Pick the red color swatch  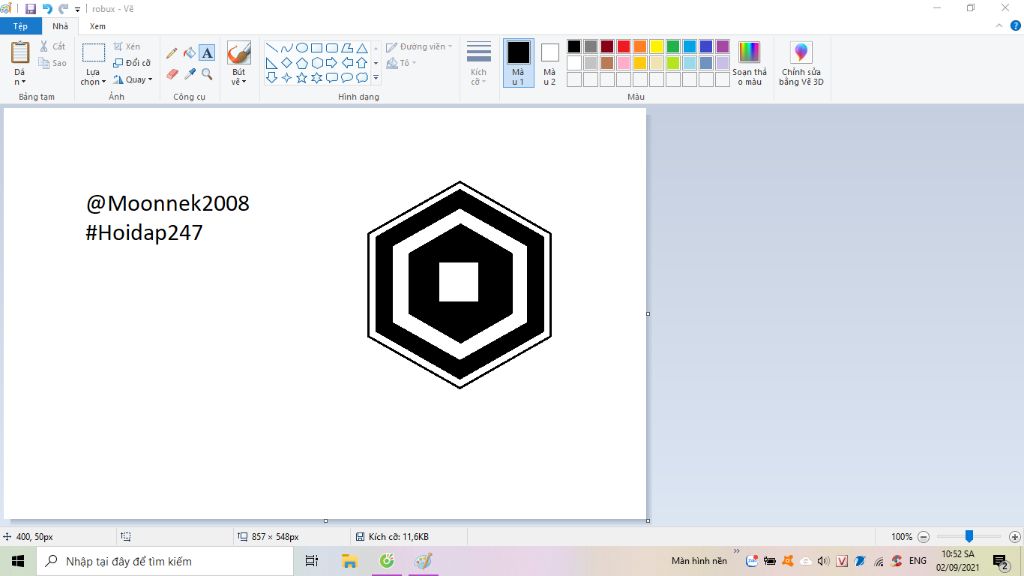624,46
